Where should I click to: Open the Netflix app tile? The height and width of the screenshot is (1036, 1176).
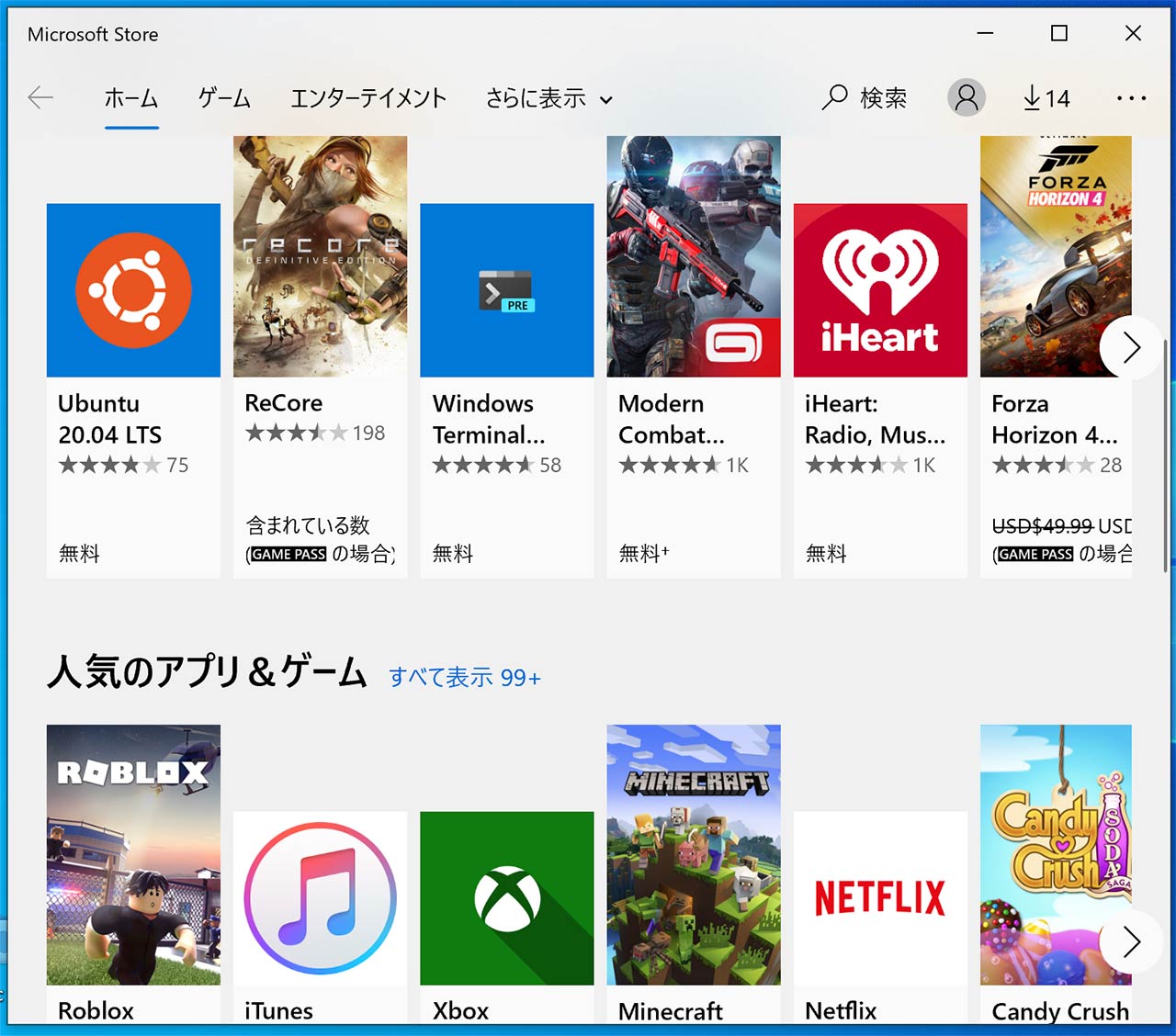click(x=880, y=898)
